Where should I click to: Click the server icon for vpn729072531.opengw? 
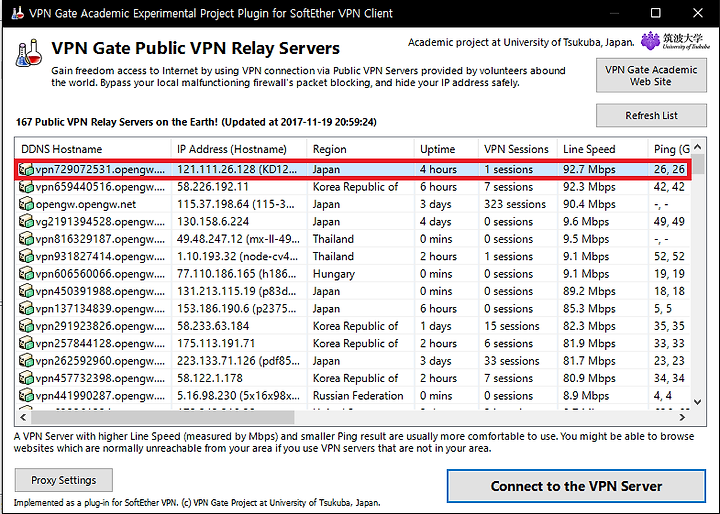point(26,169)
